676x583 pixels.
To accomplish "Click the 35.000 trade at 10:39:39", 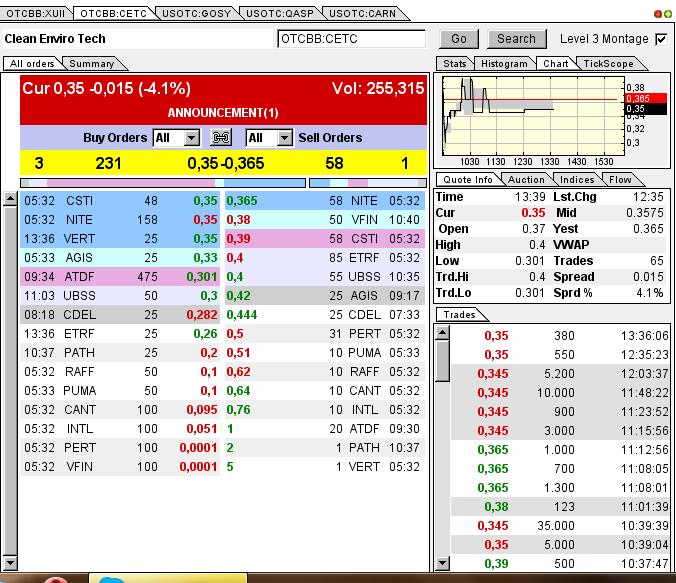I will [x=560, y=525].
